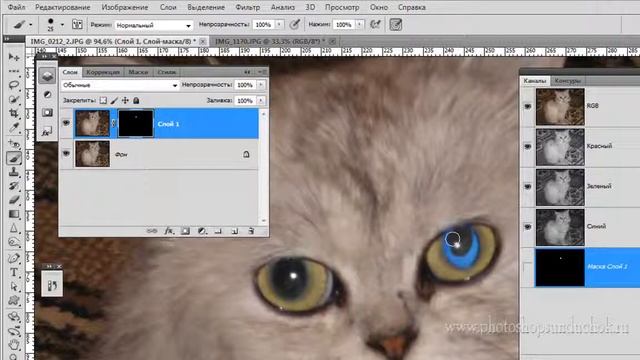
Task: Open the Фильтр menu
Action: (x=248, y=7)
